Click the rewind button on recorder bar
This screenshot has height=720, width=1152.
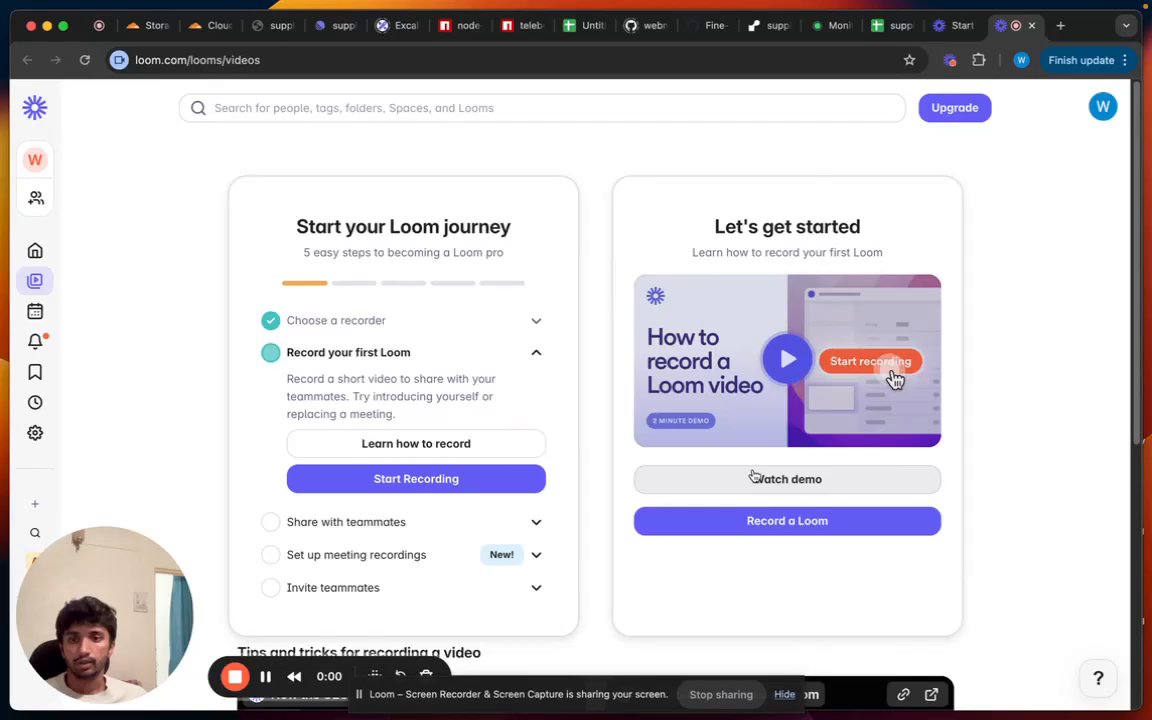pos(295,677)
